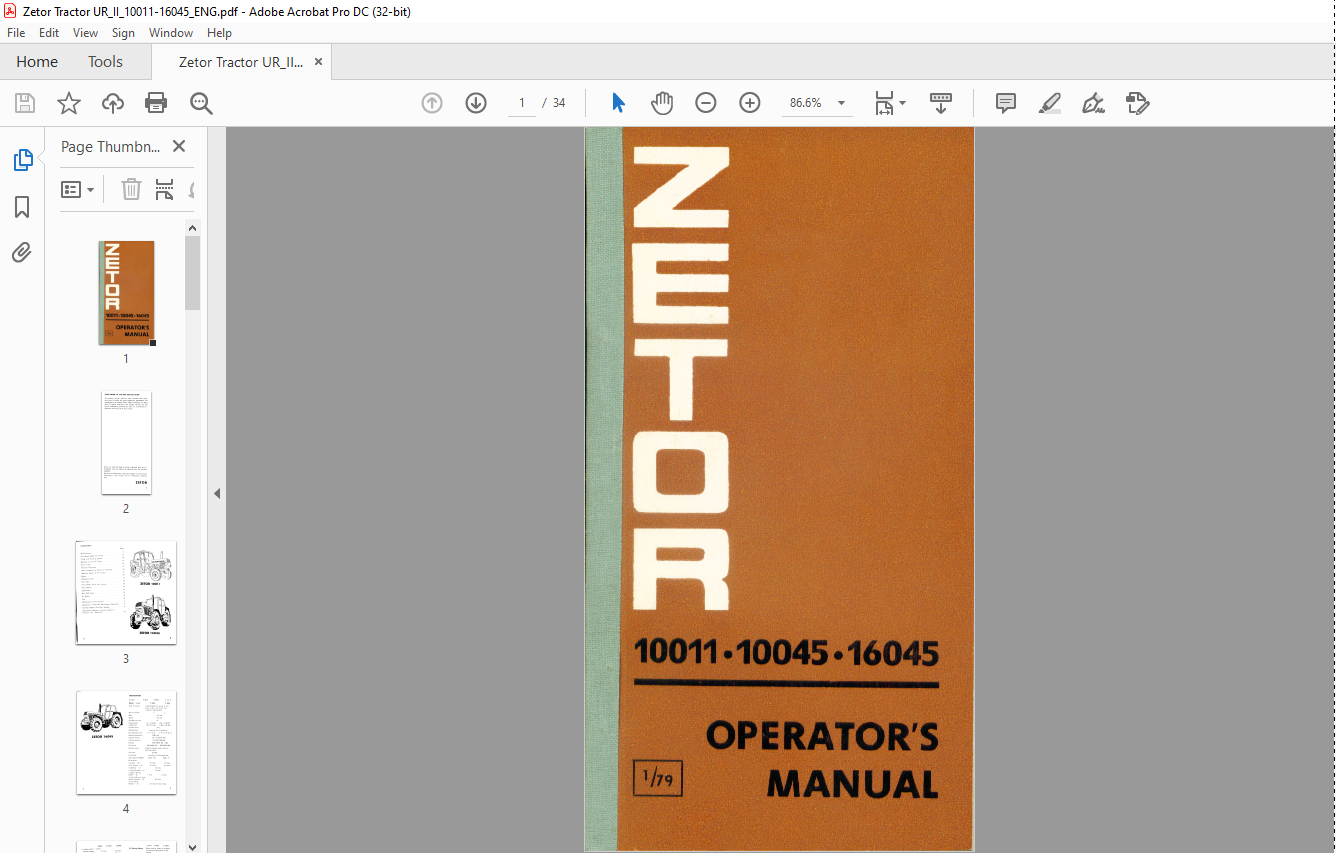Switch to the Tools tab

click(x=105, y=62)
